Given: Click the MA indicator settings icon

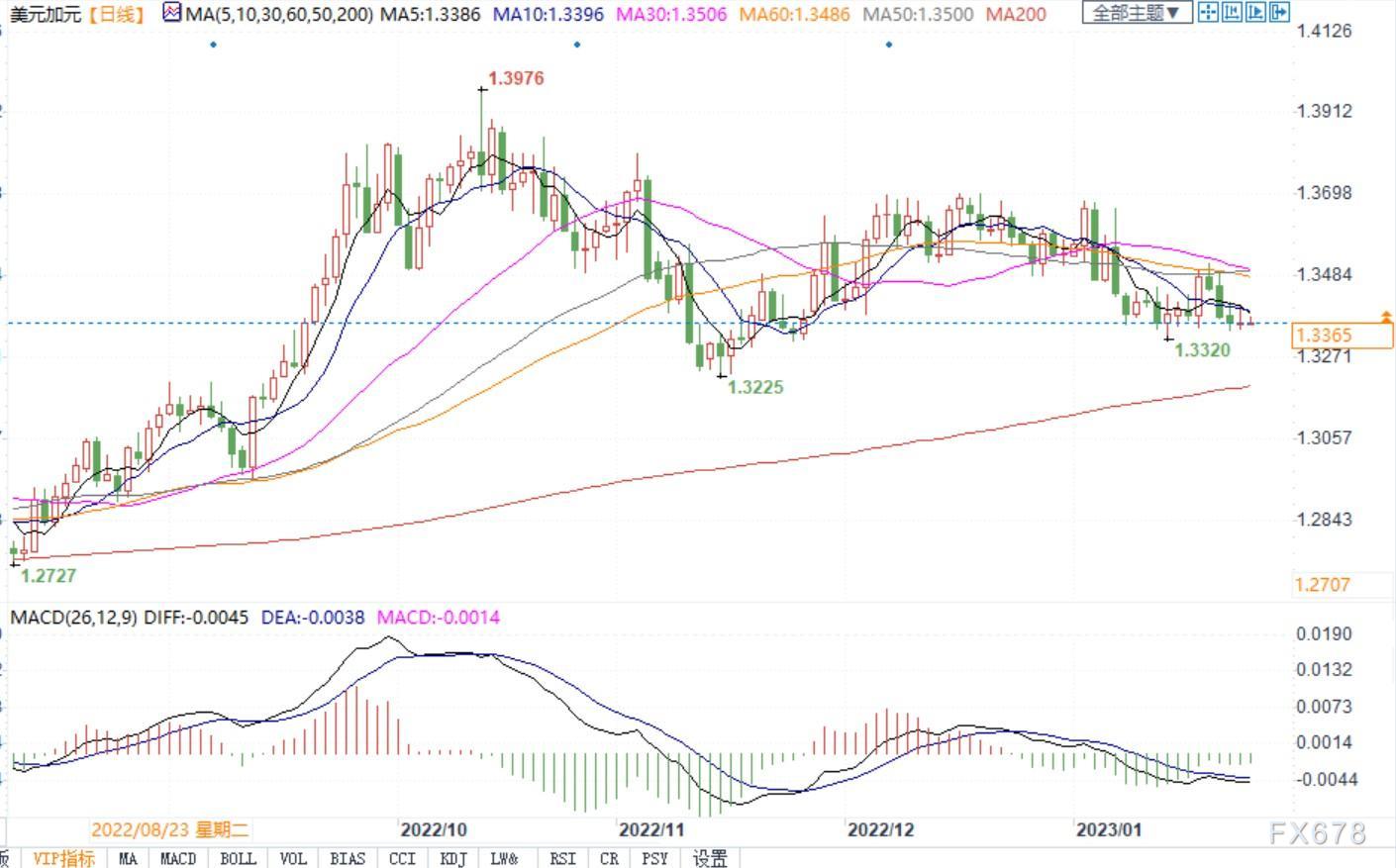Looking at the screenshot, I should coord(172,13).
